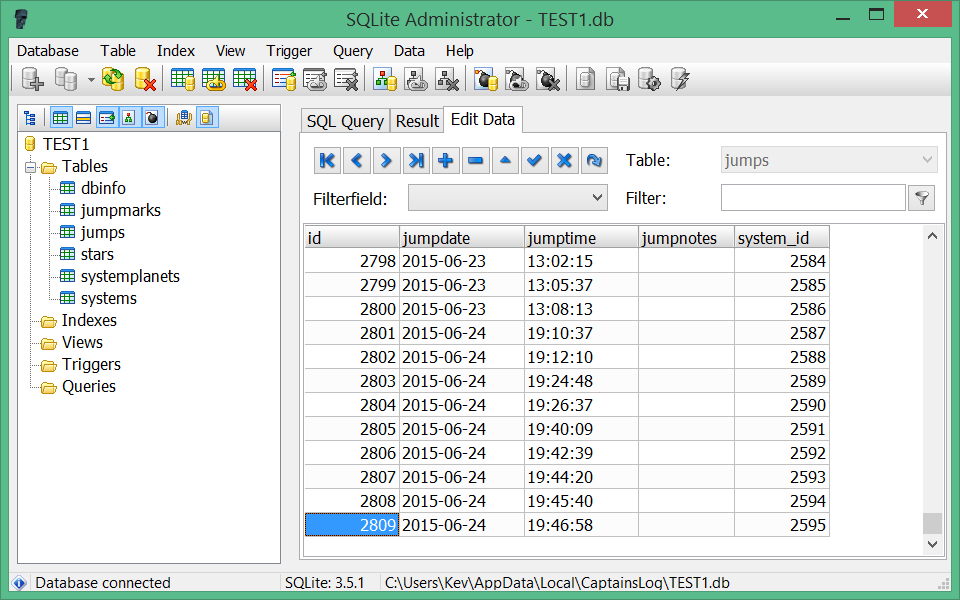Screen dimensions: 960x600
Task: Open the Filterfield combo box
Action: coord(508,198)
